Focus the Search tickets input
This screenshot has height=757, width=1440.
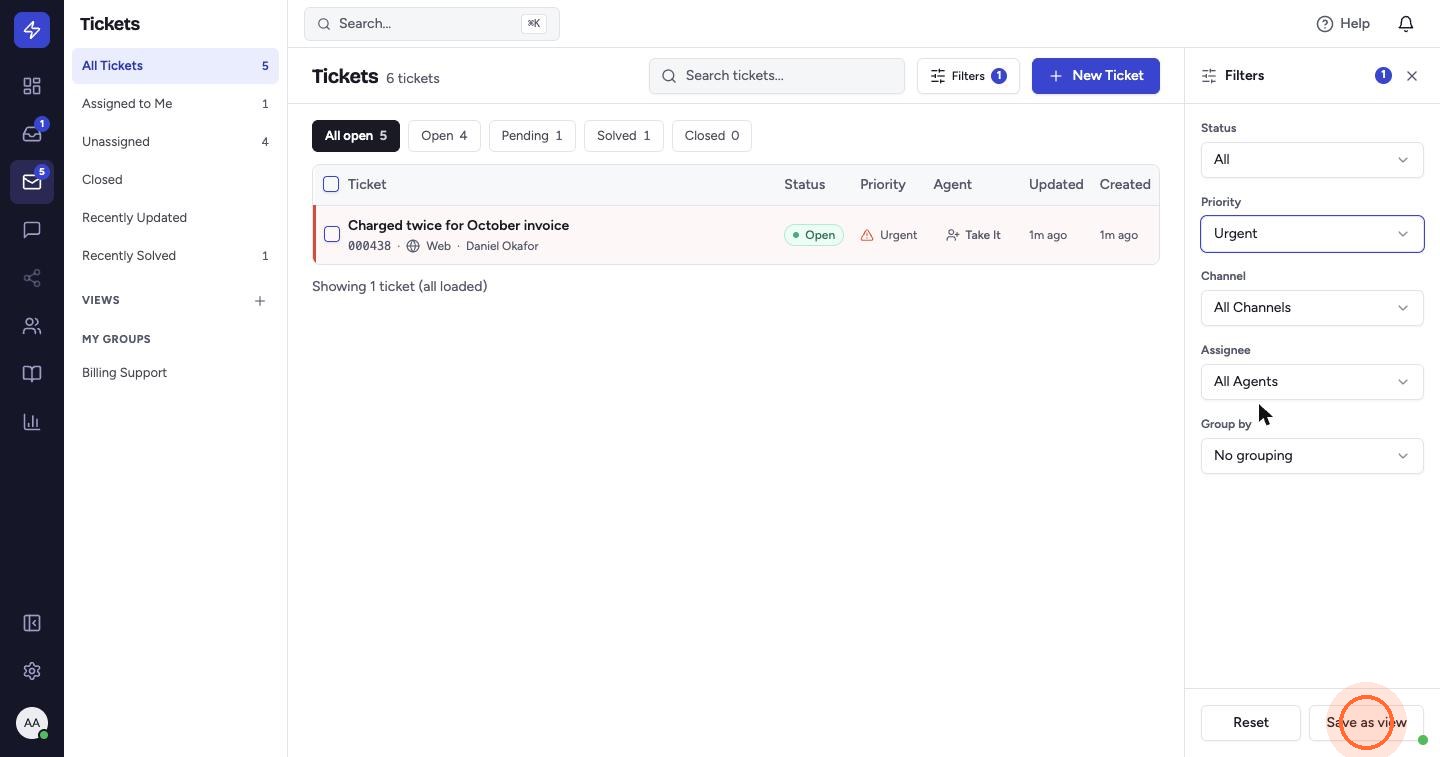[x=777, y=76]
